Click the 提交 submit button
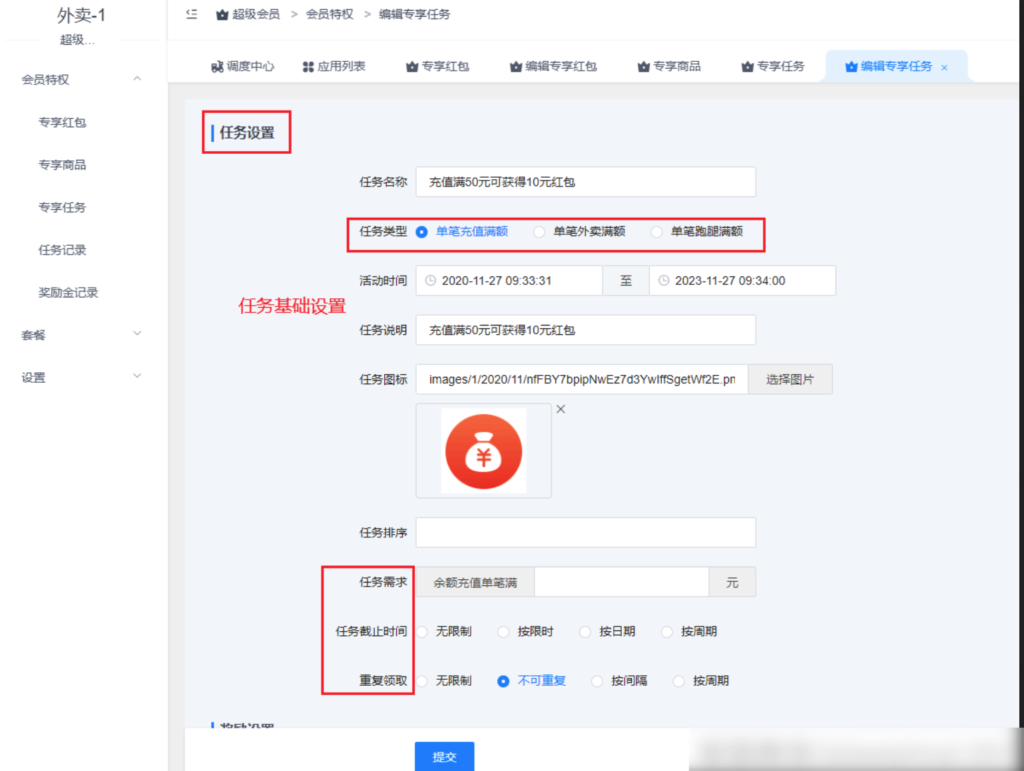Screen dimensions: 1024x771 coord(443,756)
